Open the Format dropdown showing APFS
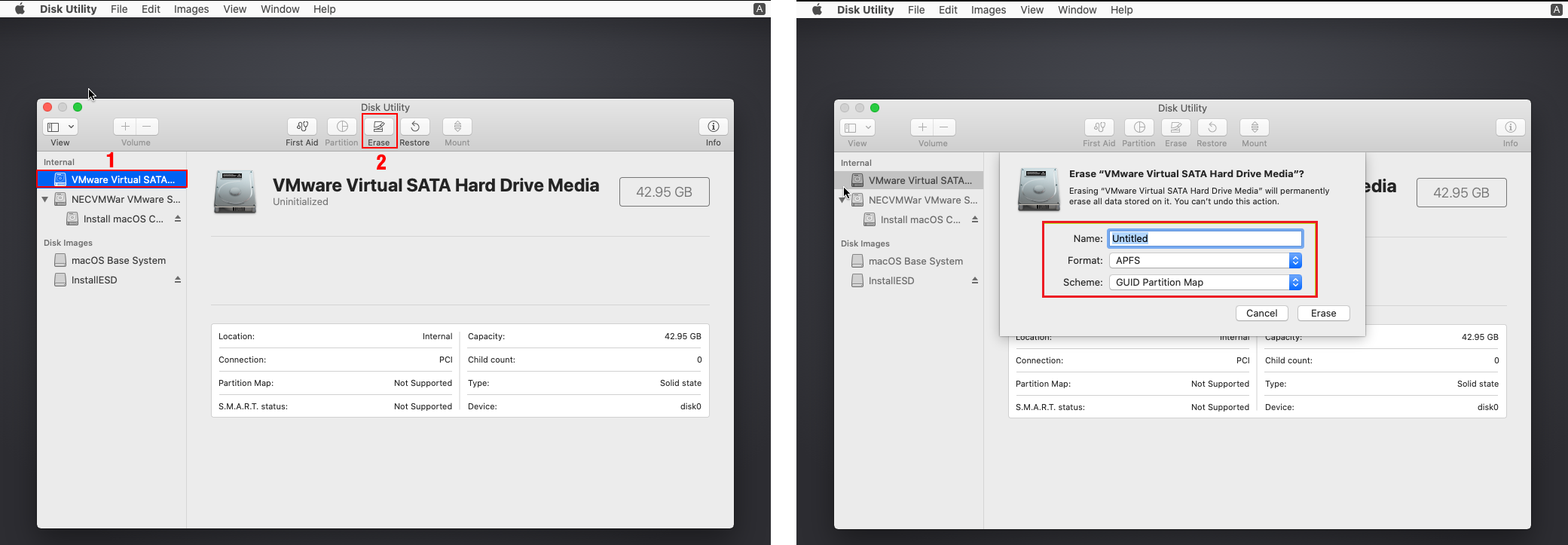This screenshot has width=1568, height=545. (1205, 260)
